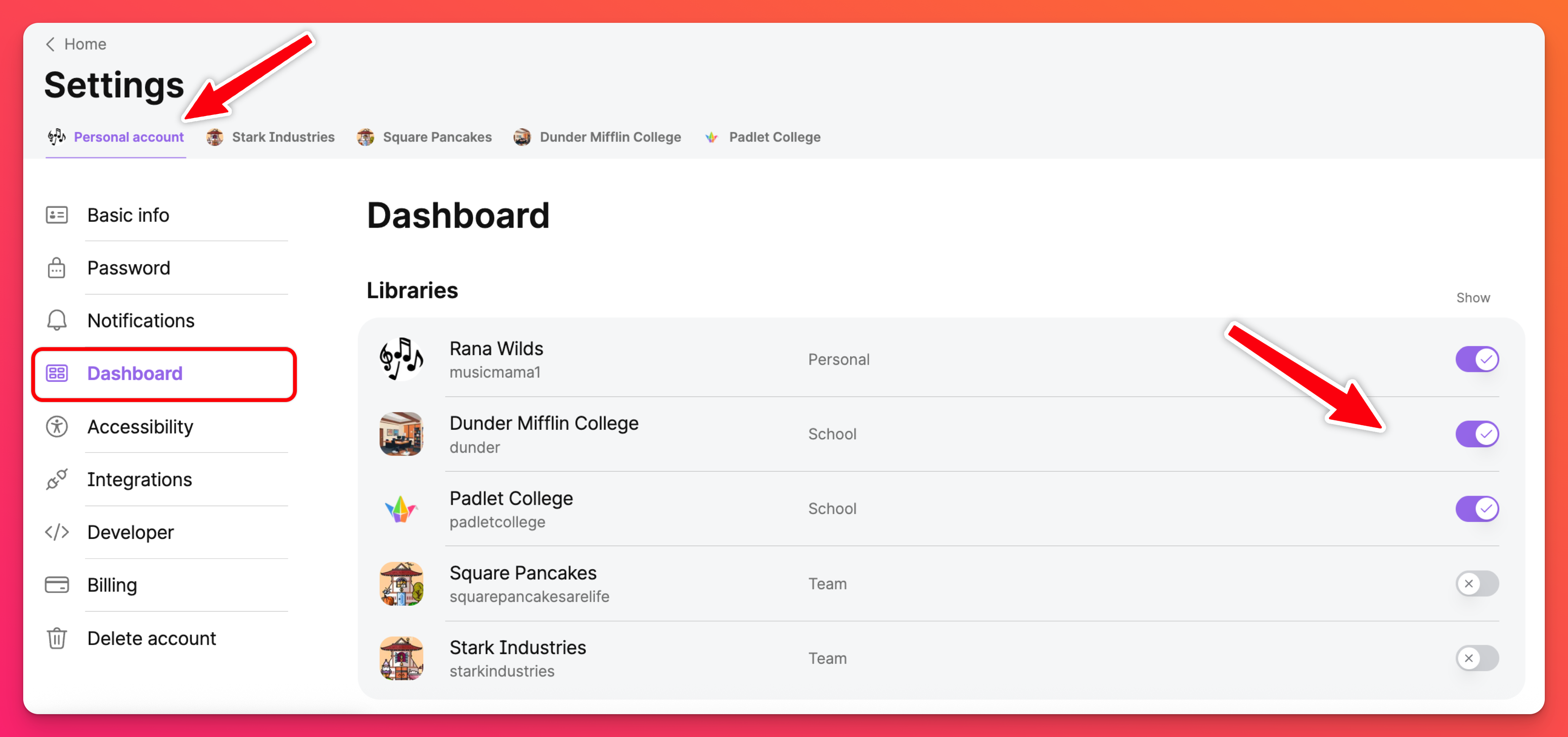The image size is (1568, 737).
Task: Click the Billing credit card icon
Action: (x=57, y=585)
